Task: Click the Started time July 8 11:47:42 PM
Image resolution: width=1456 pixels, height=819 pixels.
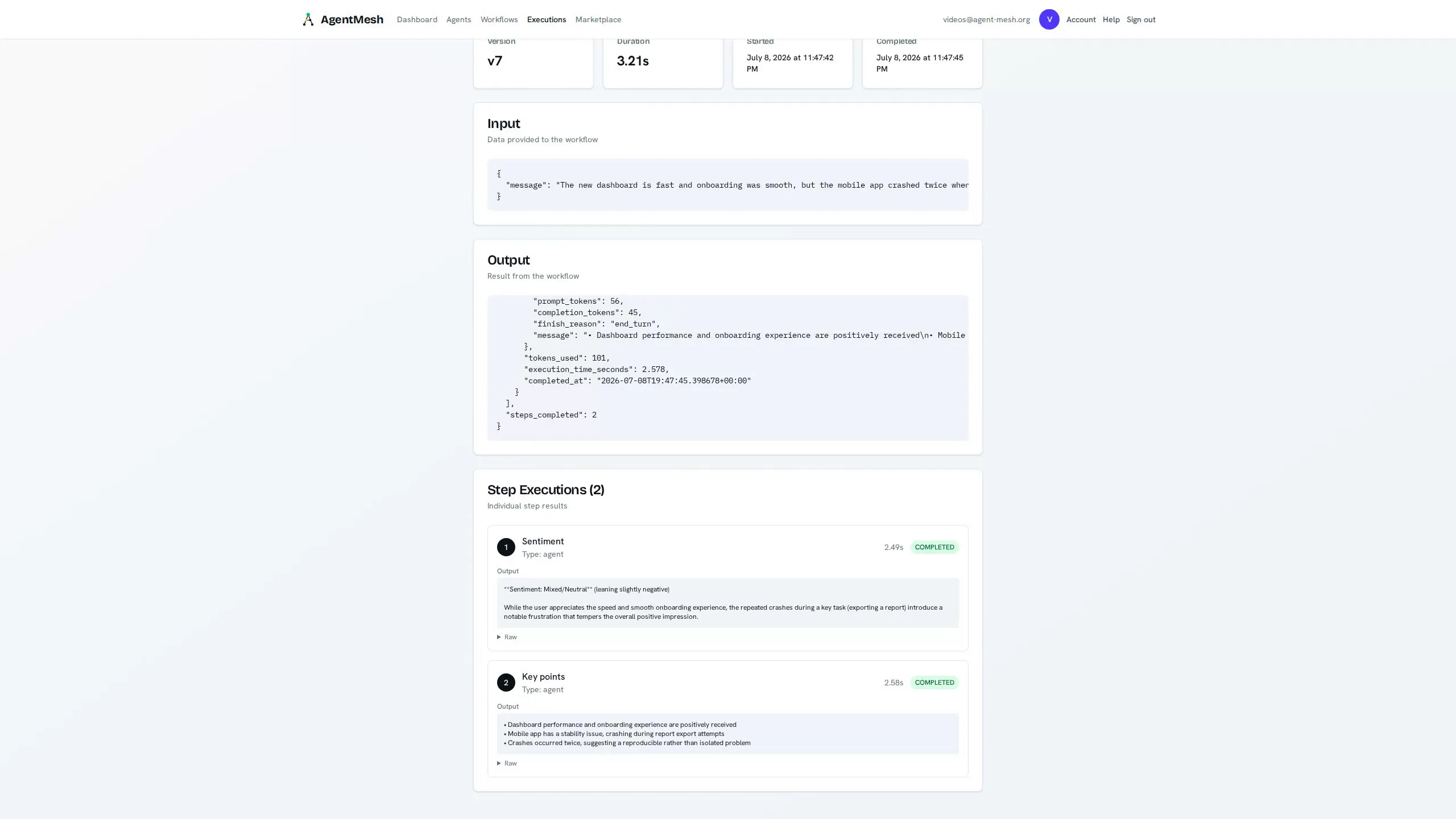Action: (x=790, y=63)
